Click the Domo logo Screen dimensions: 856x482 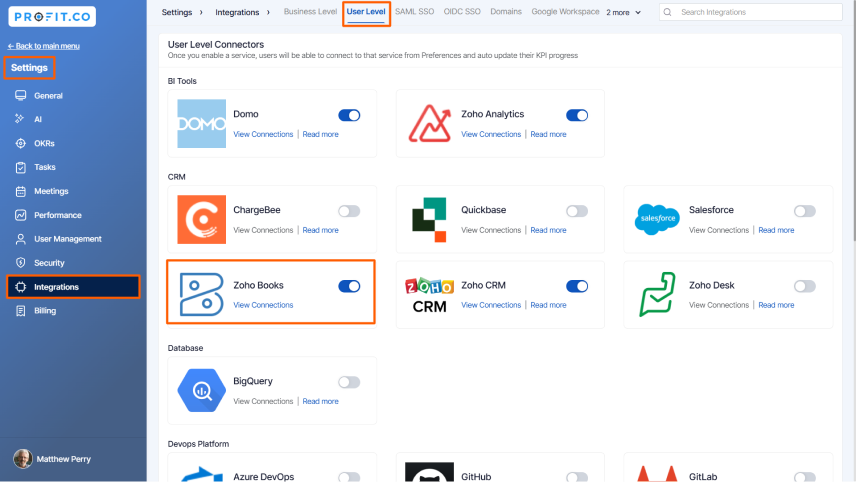pos(201,123)
